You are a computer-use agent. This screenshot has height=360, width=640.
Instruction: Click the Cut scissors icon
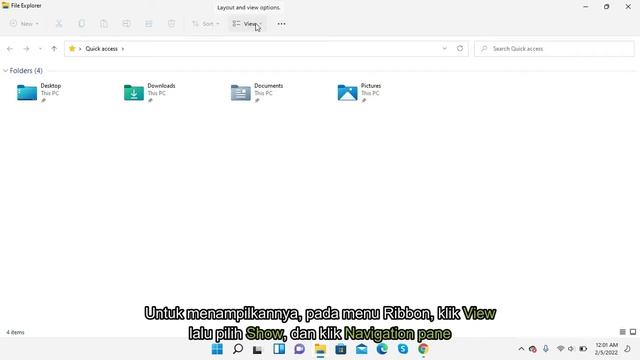pos(59,24)
